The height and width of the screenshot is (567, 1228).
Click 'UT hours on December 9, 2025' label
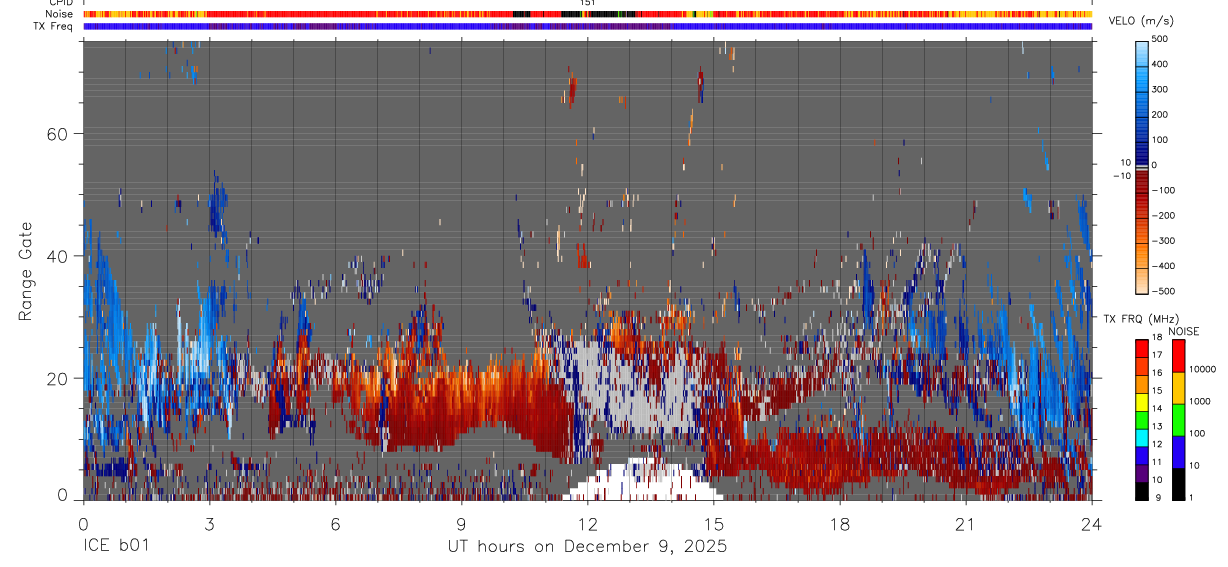587,547
